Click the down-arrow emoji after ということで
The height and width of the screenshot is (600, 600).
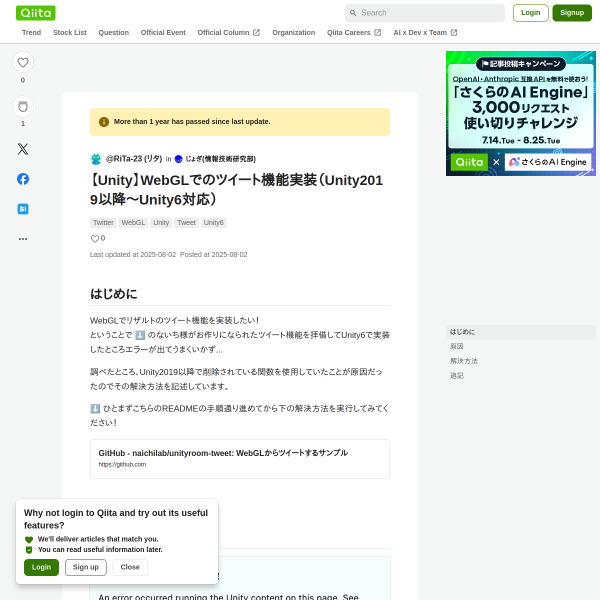[x=140, y=335]
